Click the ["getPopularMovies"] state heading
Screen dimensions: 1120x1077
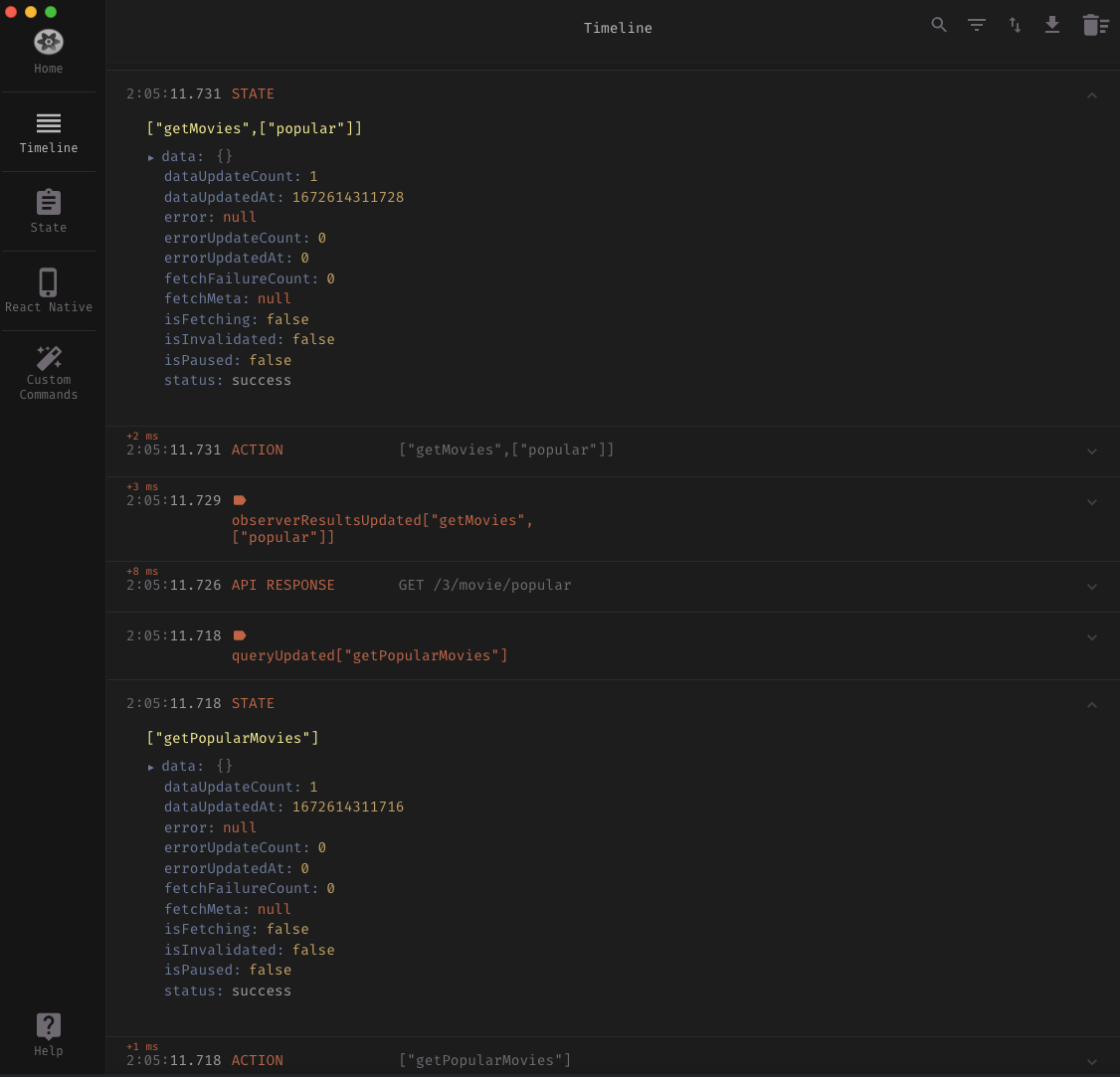click(x=233, y=739)
